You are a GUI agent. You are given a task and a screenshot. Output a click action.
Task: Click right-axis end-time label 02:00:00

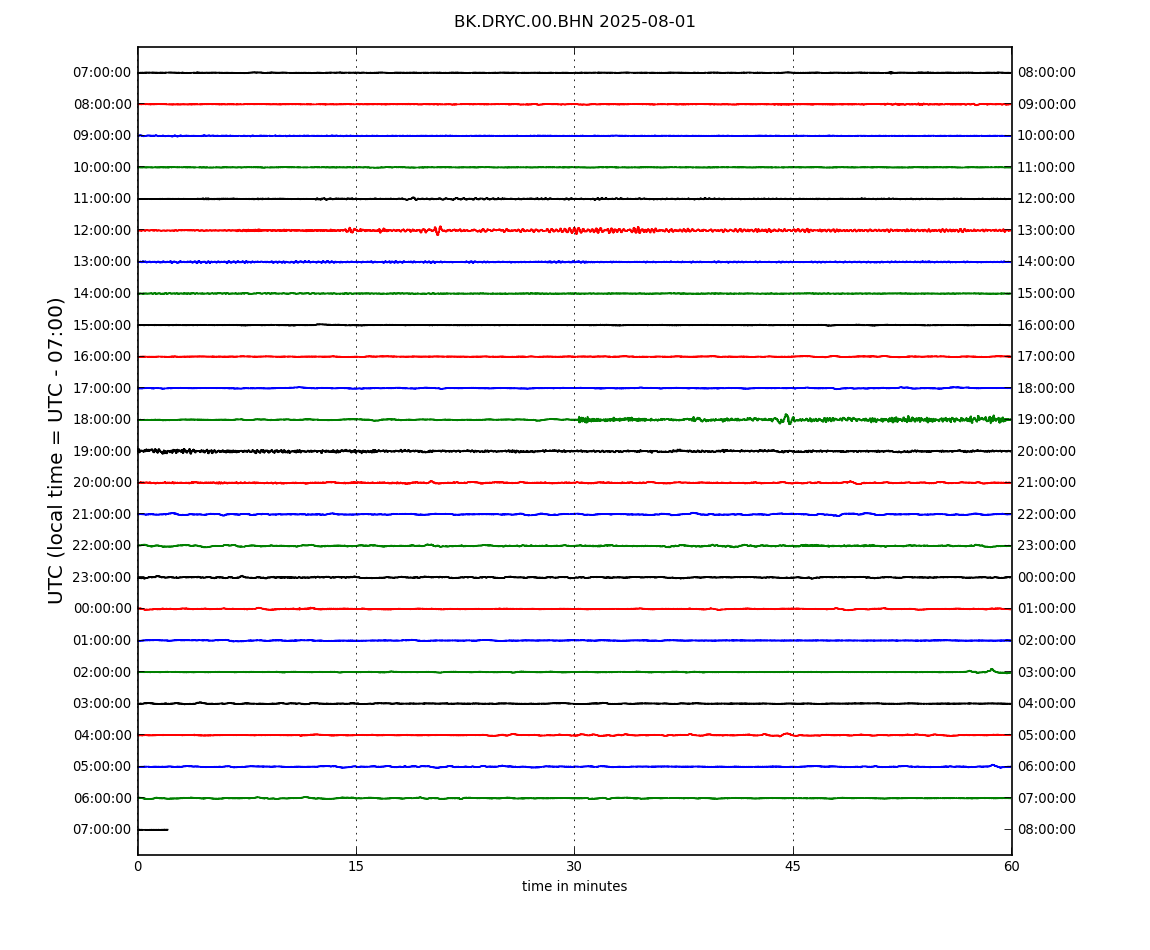(x=1047, y=640)
